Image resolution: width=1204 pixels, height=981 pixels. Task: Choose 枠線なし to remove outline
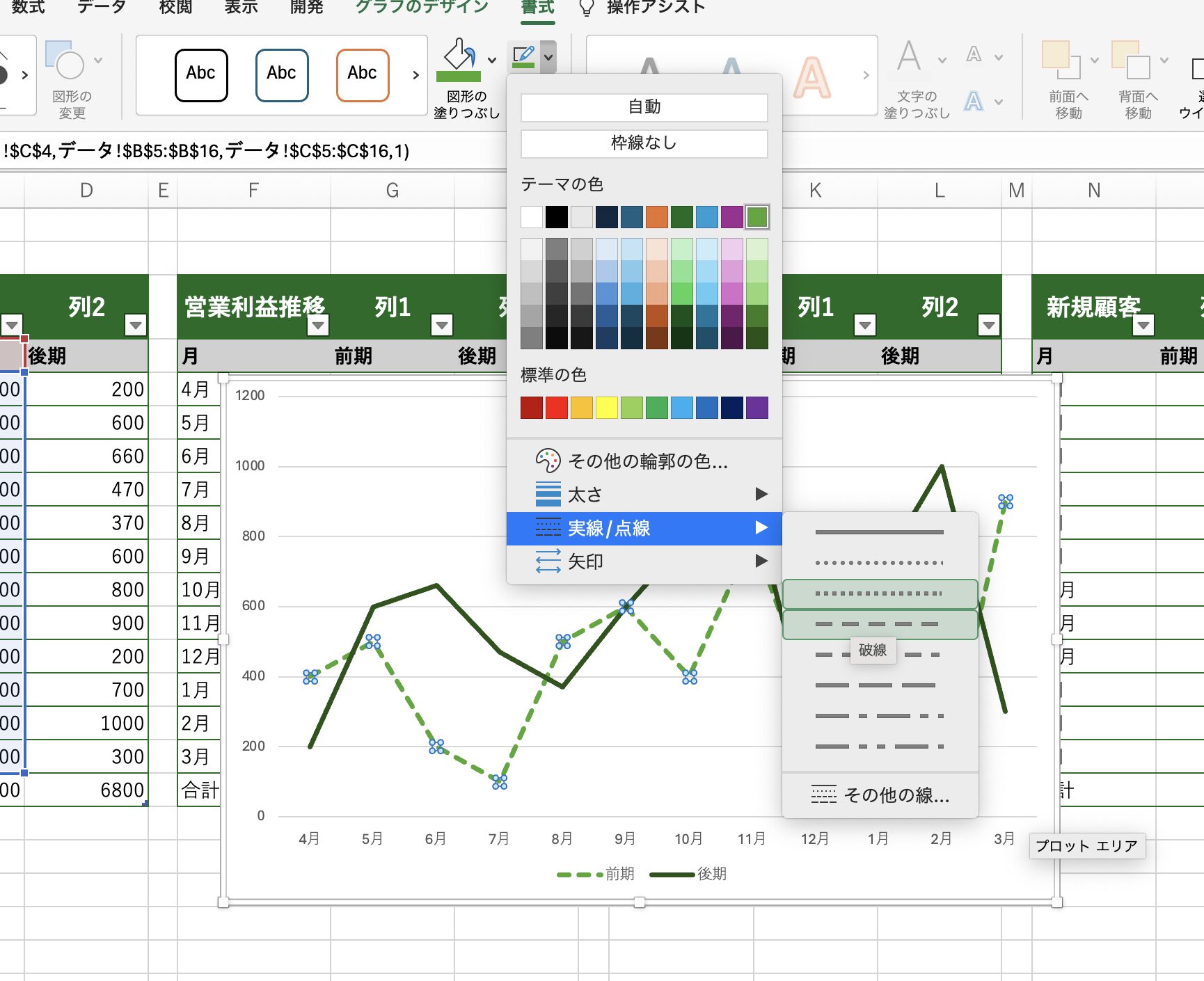[644, 143]
